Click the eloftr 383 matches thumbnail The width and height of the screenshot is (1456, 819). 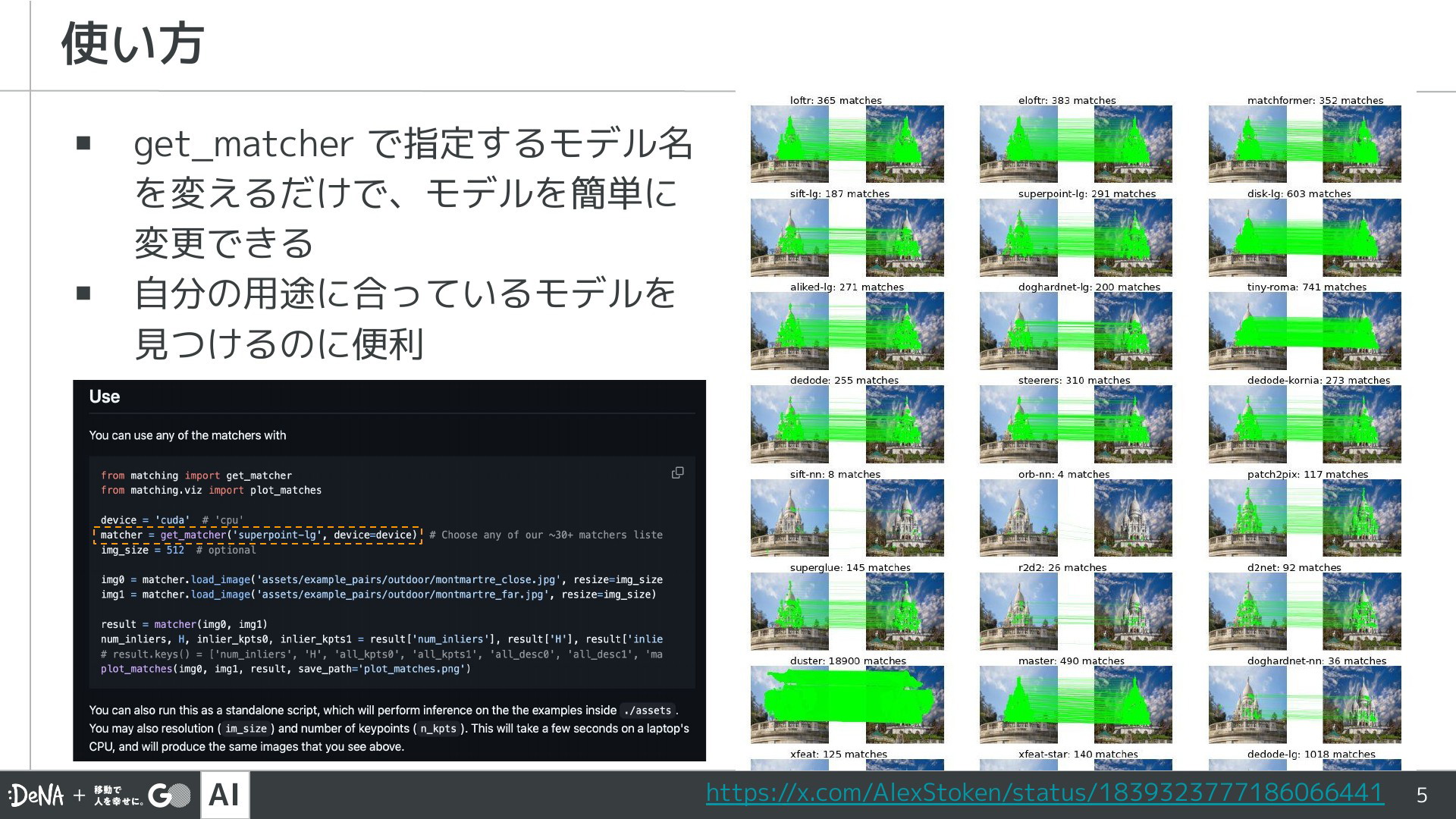(x=1076, y=144)
